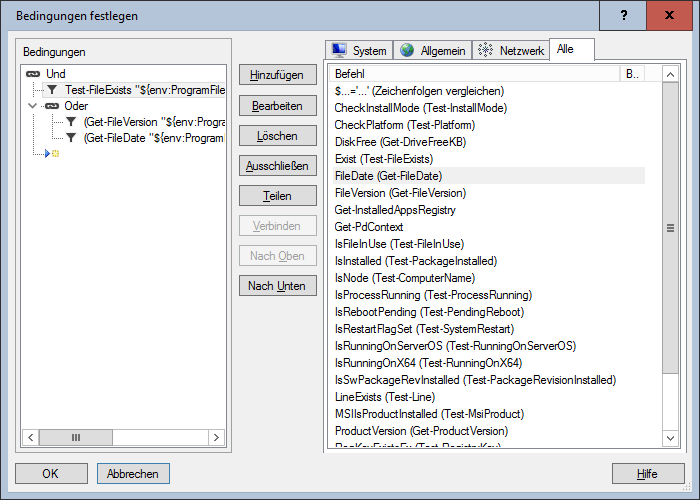The image size is (700, 500).
Task: Click the command list scroll-down arrow
Action: 671,438
